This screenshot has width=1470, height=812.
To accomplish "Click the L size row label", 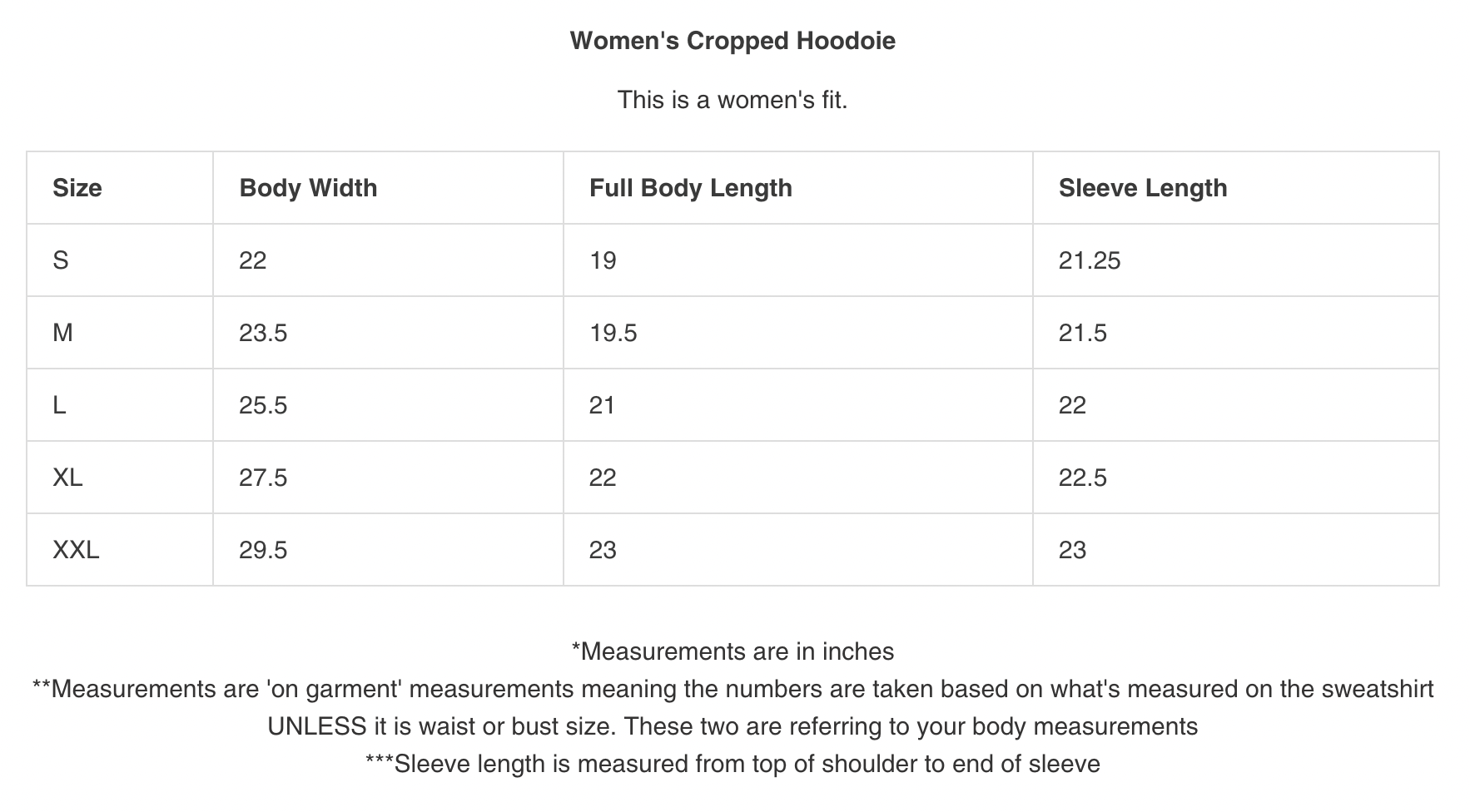I will (x=59, y=405).
